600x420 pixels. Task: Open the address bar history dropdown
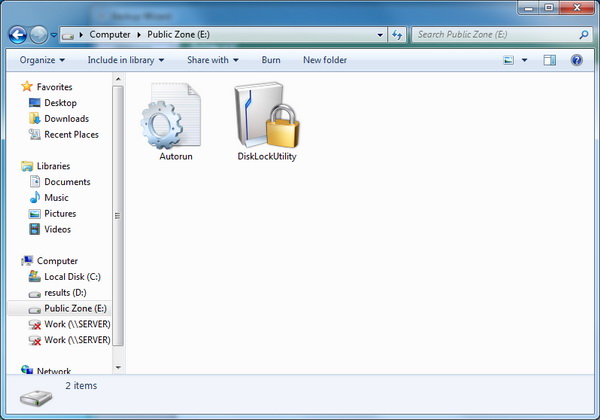click(380, 35)
